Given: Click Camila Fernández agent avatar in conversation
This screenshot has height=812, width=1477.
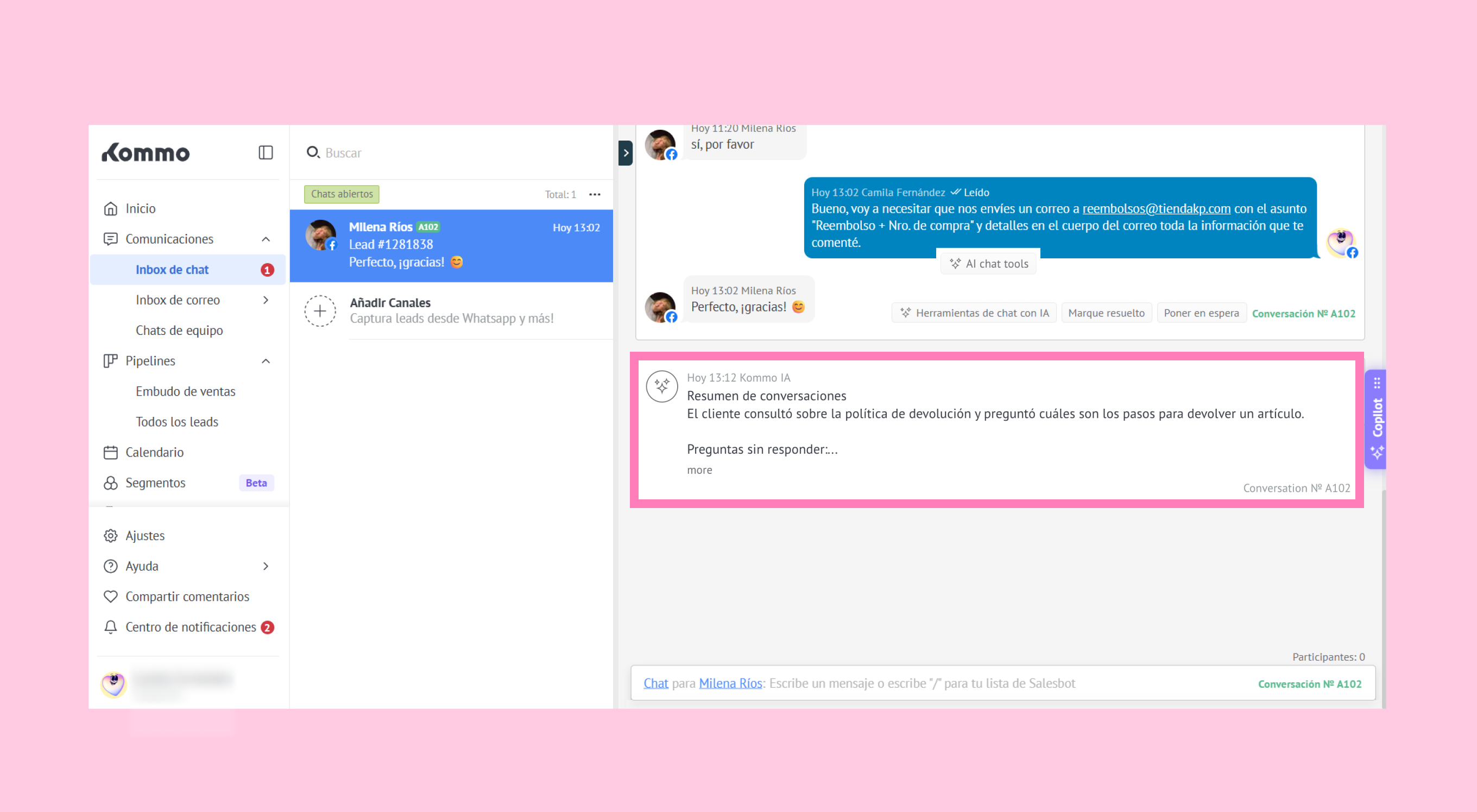Looking at the screenshot, I should [x=1341, y=243].
